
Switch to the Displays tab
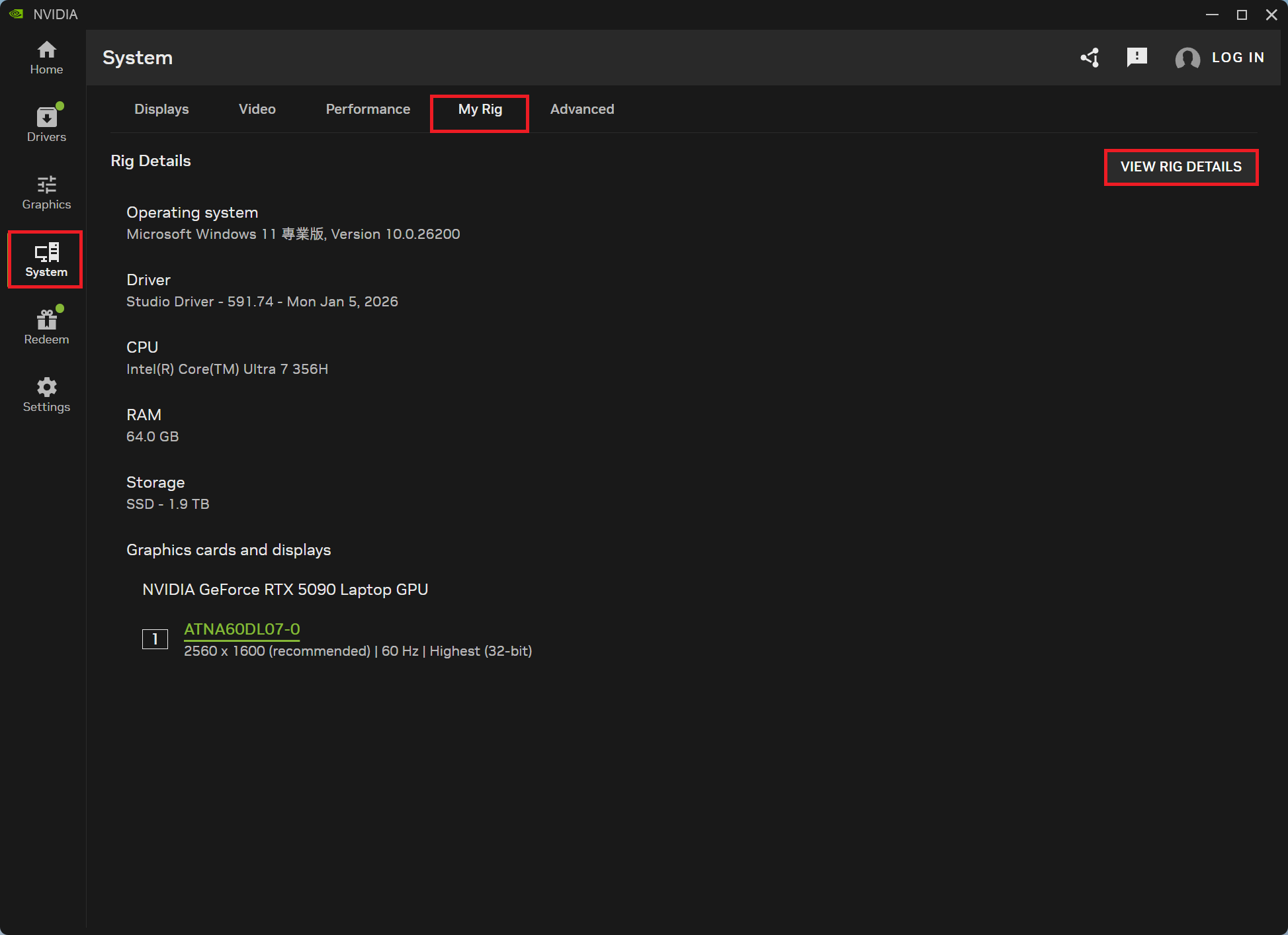click(161, 109)
